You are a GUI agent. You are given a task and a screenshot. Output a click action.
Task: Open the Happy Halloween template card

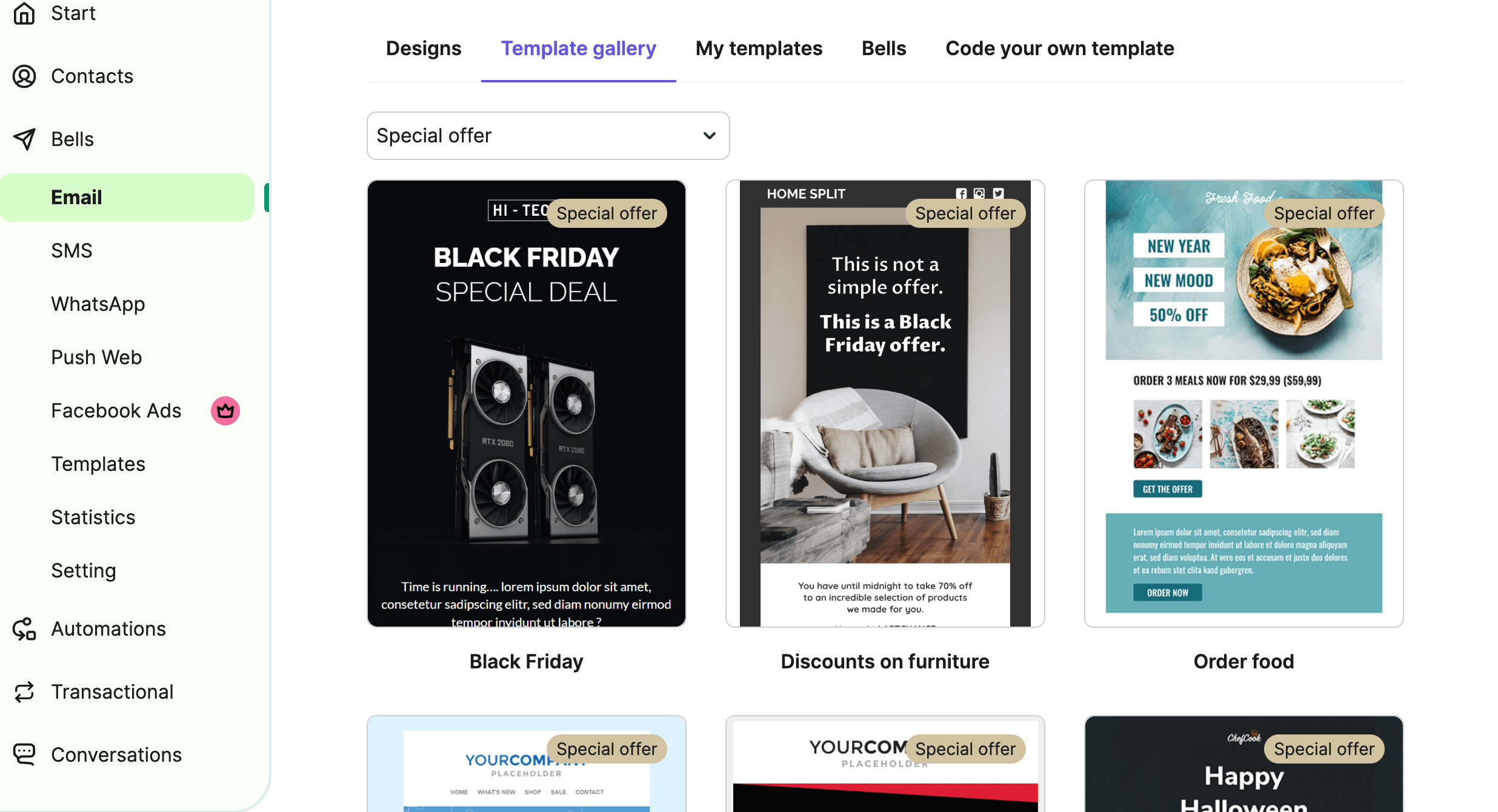pyautogui.click(x=1243, y=764)
